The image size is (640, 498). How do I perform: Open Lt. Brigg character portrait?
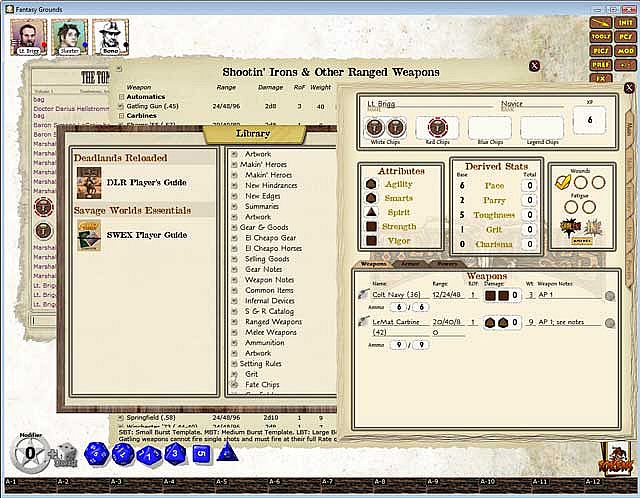(x=28, y=37)
